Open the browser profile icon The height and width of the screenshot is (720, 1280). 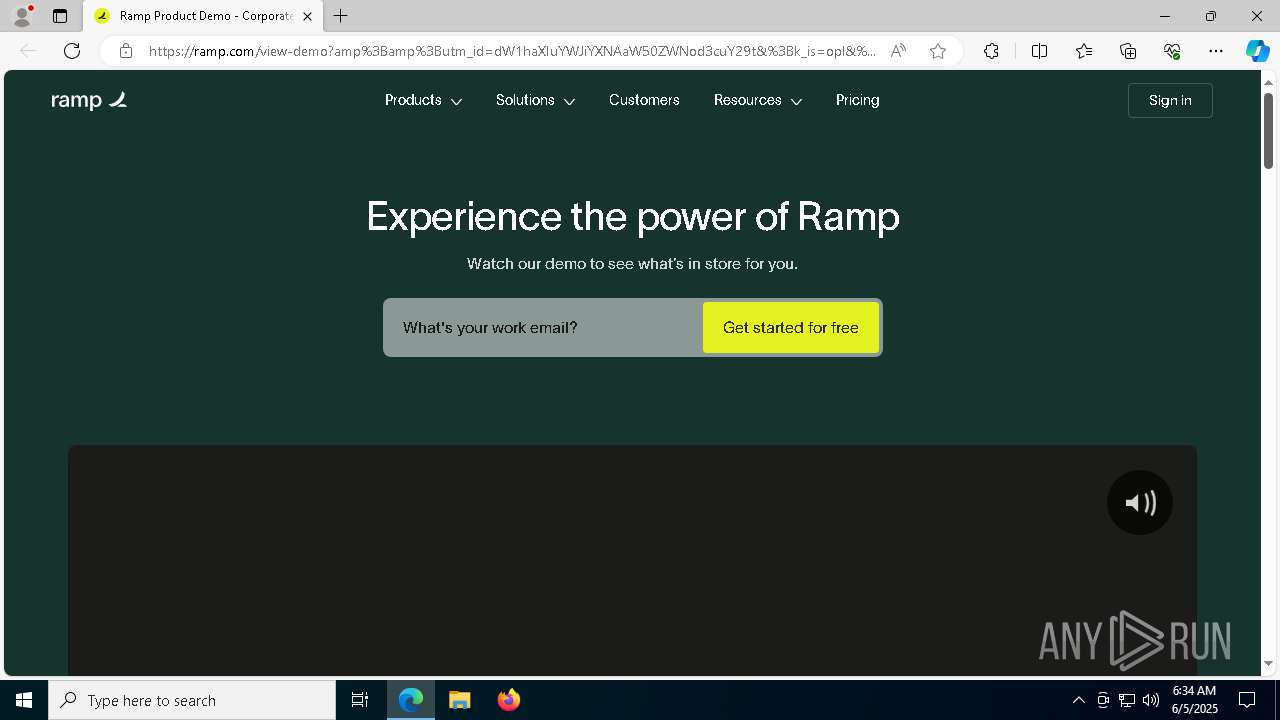(x=22, y=16)
